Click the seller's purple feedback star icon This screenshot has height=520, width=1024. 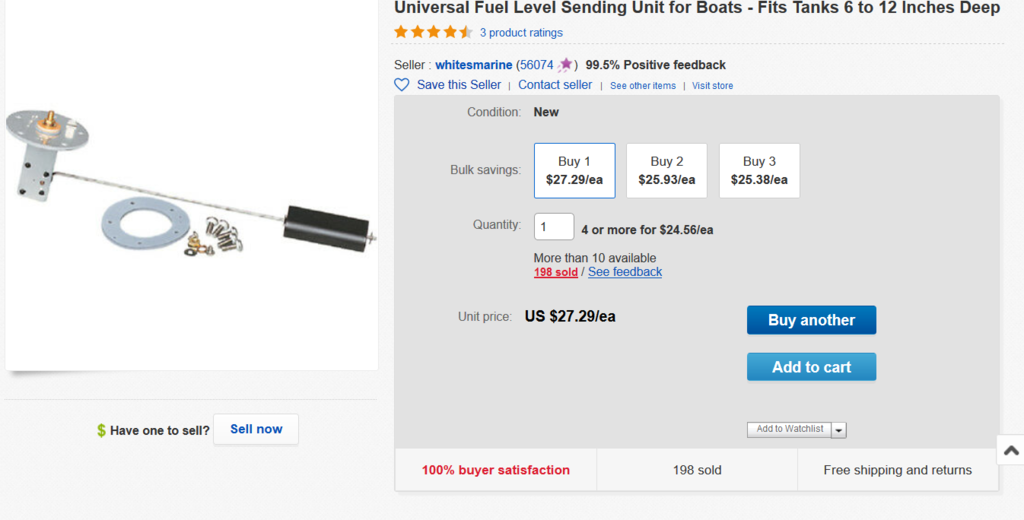click(x=565, y=65)
